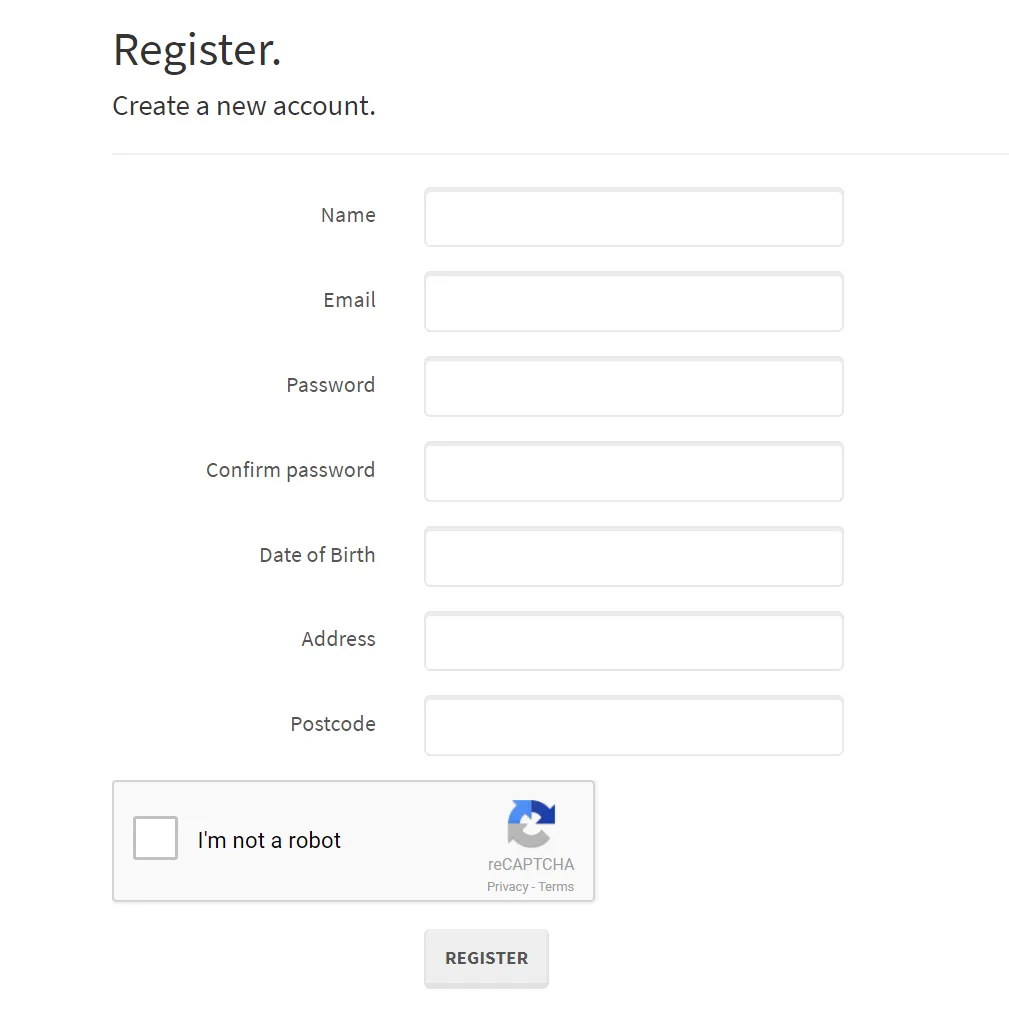Click the Register page heading

point(197,49)
